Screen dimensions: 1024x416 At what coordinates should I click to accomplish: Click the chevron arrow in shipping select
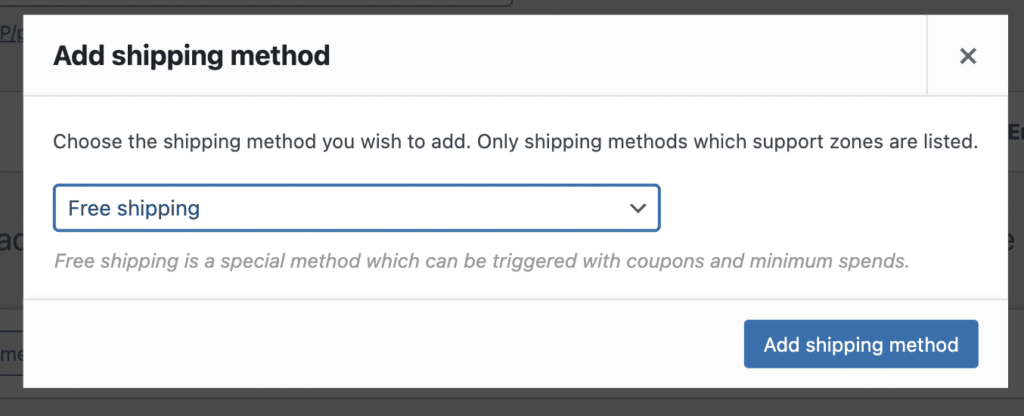point(637,208)
